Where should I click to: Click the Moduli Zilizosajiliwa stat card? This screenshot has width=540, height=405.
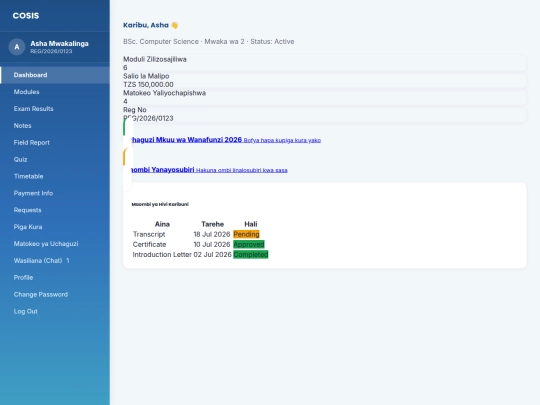click(x=324, y=63)
